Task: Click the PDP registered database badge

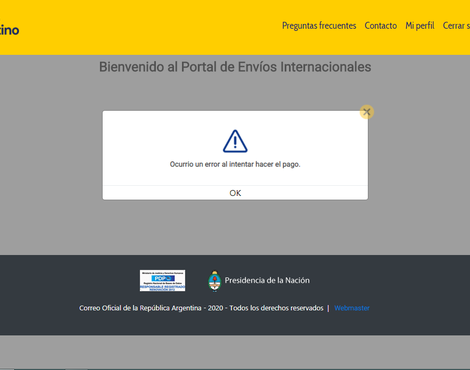Action: point(162,280)
